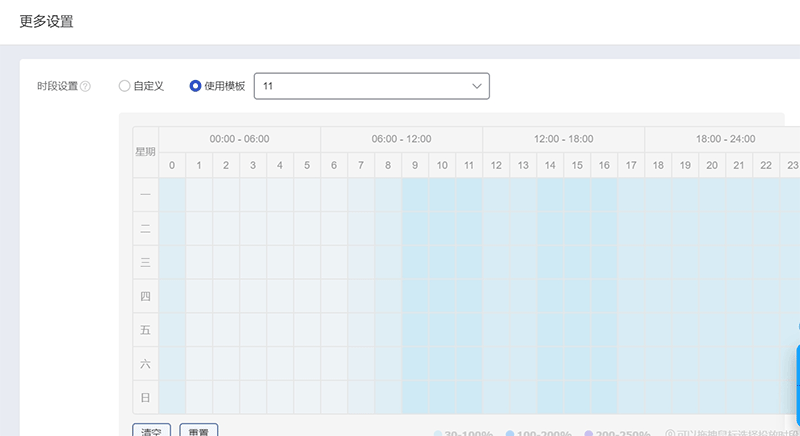The height and width of the screenshot is (436, 800).
Task: Click the Thursday hour 4 grid cell
Action: [x=280, y=296]
